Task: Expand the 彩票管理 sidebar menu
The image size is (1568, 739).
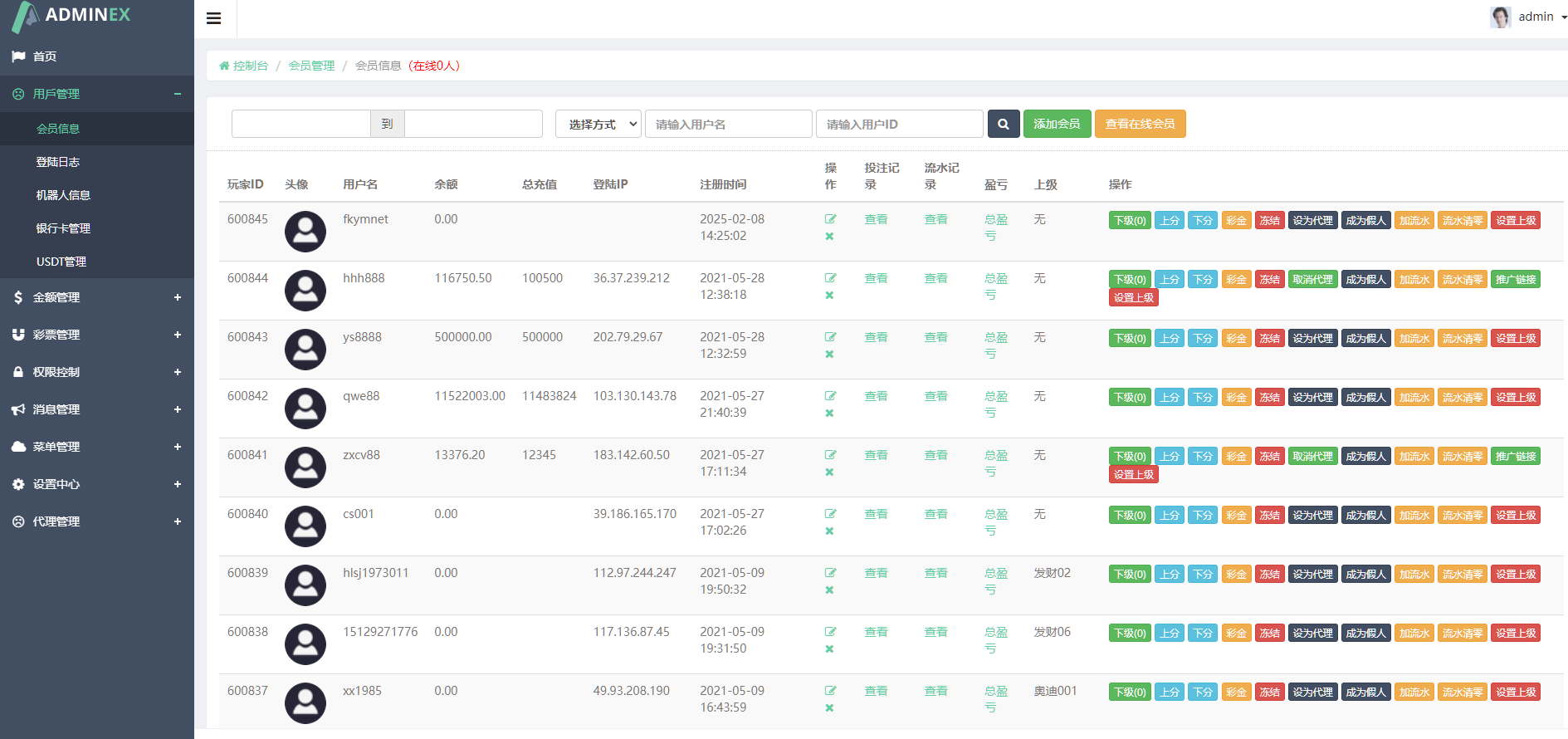Action: [97, 335]
